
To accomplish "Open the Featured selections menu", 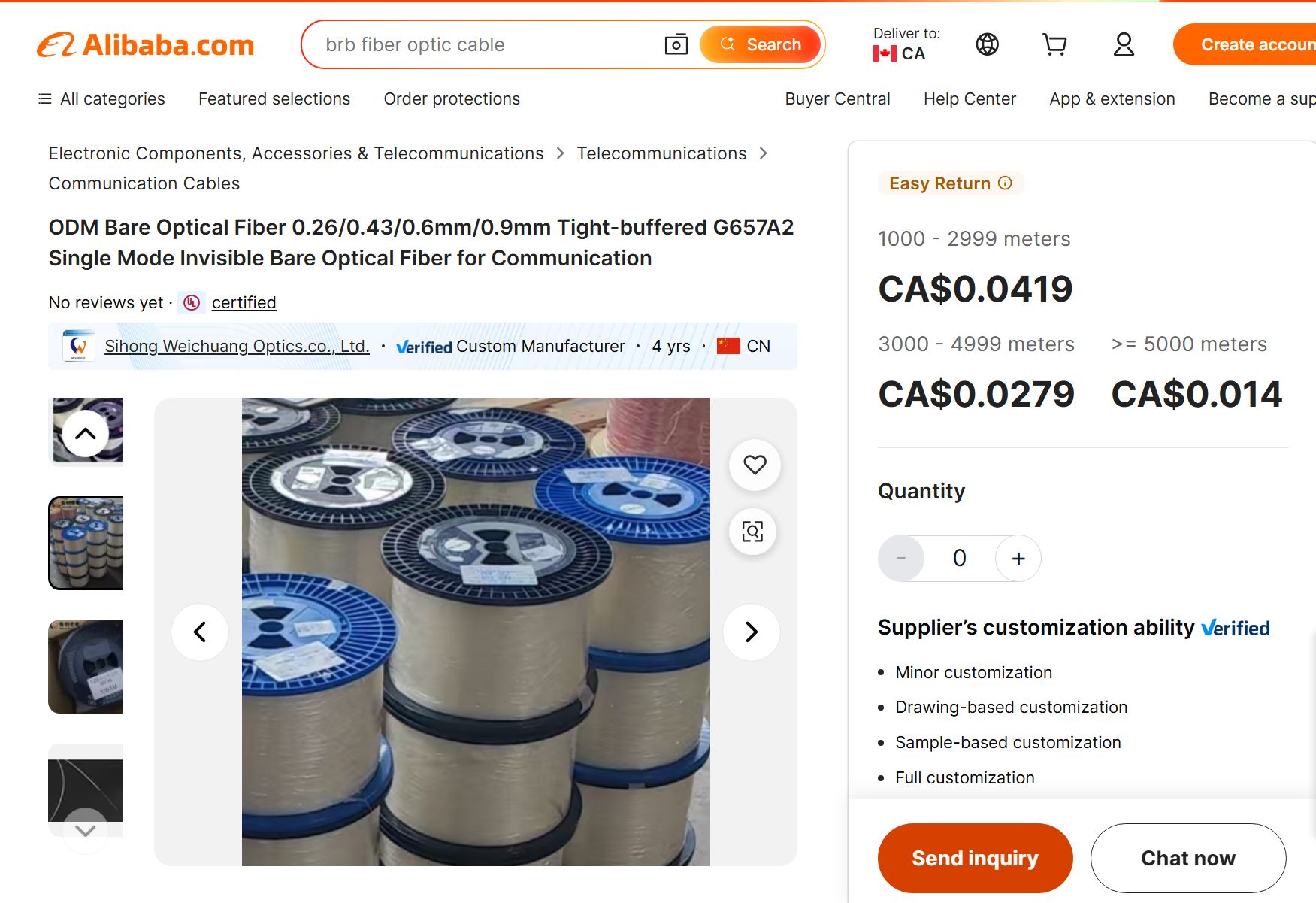I will 274,98.
